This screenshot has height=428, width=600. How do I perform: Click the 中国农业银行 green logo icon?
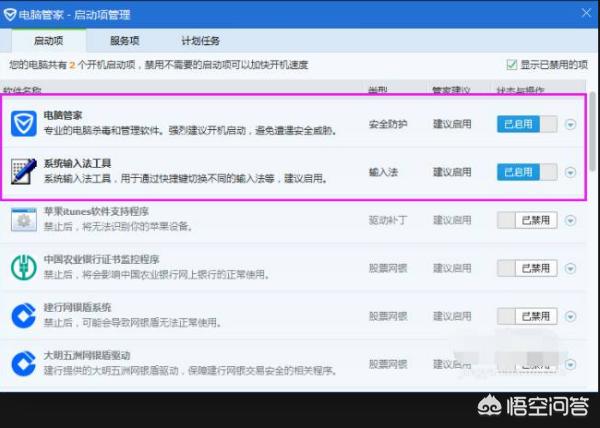coord(22,267)
